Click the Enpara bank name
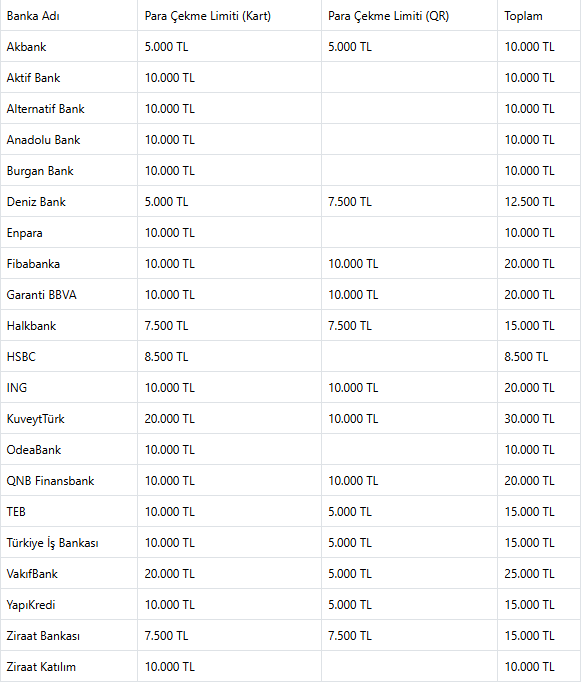The width and height of the screenshot is (583, 682). coord(24,233)
